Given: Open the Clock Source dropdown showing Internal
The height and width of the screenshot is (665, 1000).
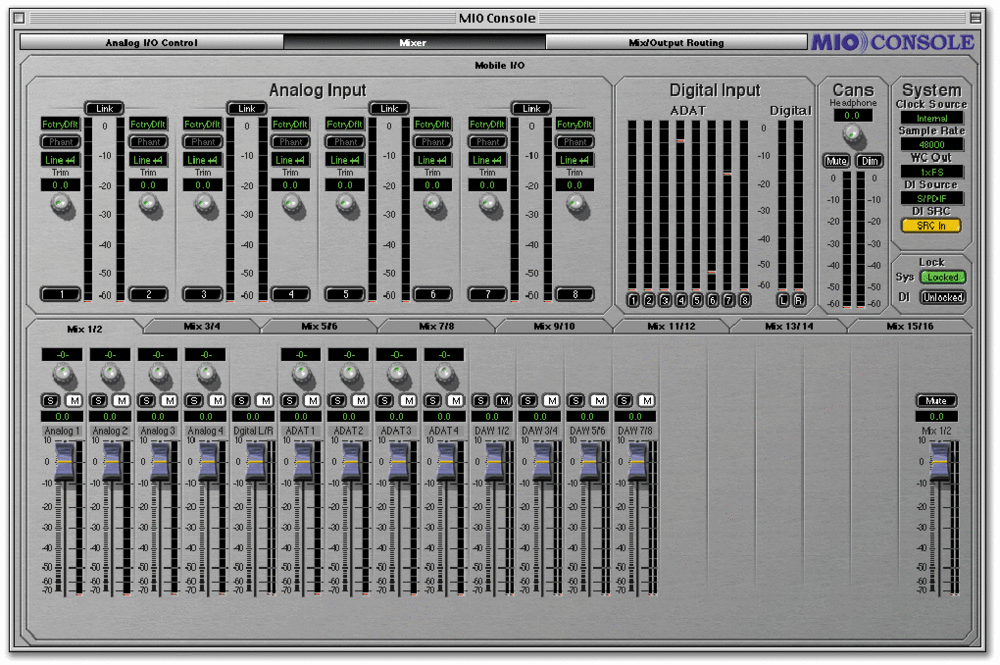Looking at the screenshot, I should (x=932, y=118).
